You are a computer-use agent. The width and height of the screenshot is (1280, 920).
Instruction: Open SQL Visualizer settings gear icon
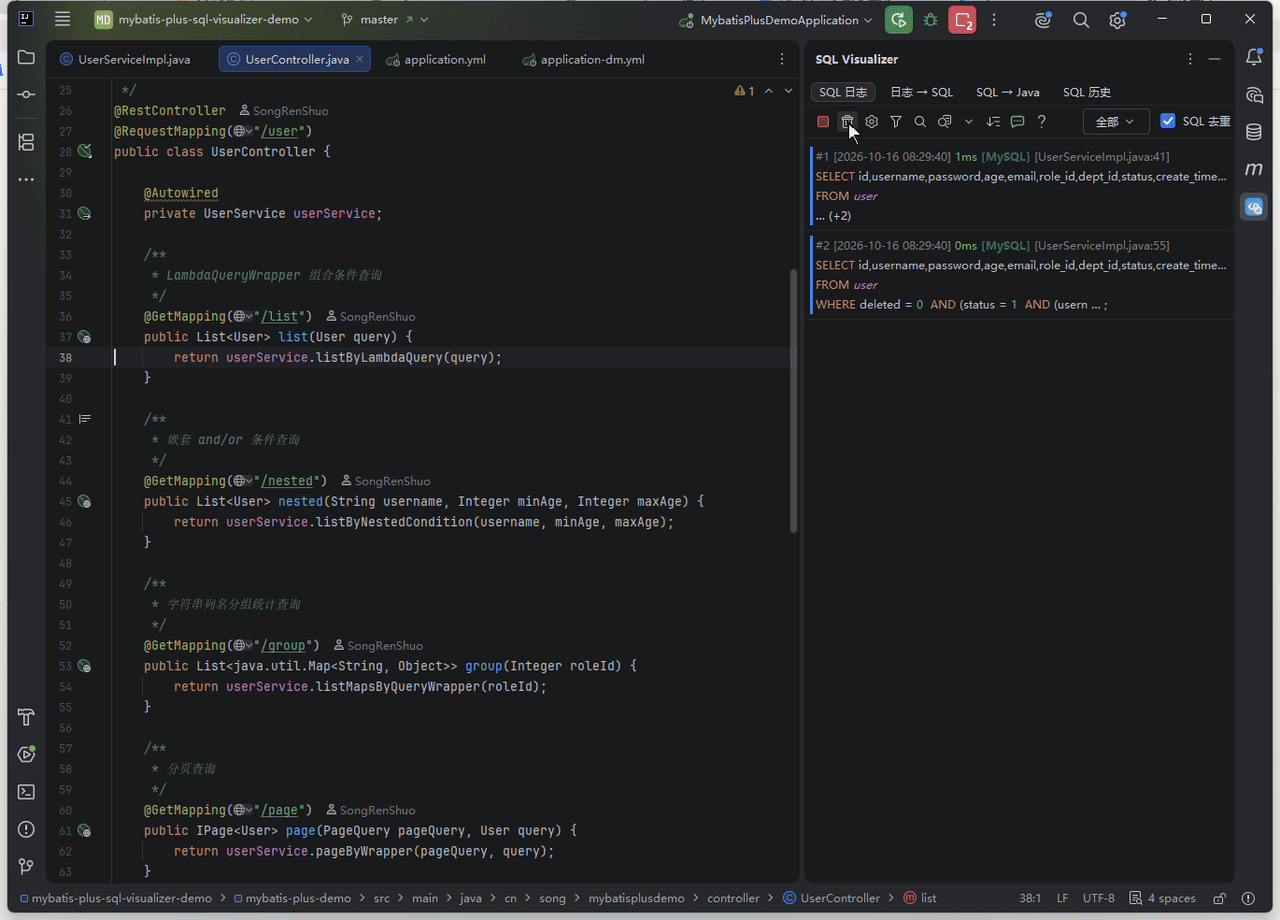click(871, 121)
